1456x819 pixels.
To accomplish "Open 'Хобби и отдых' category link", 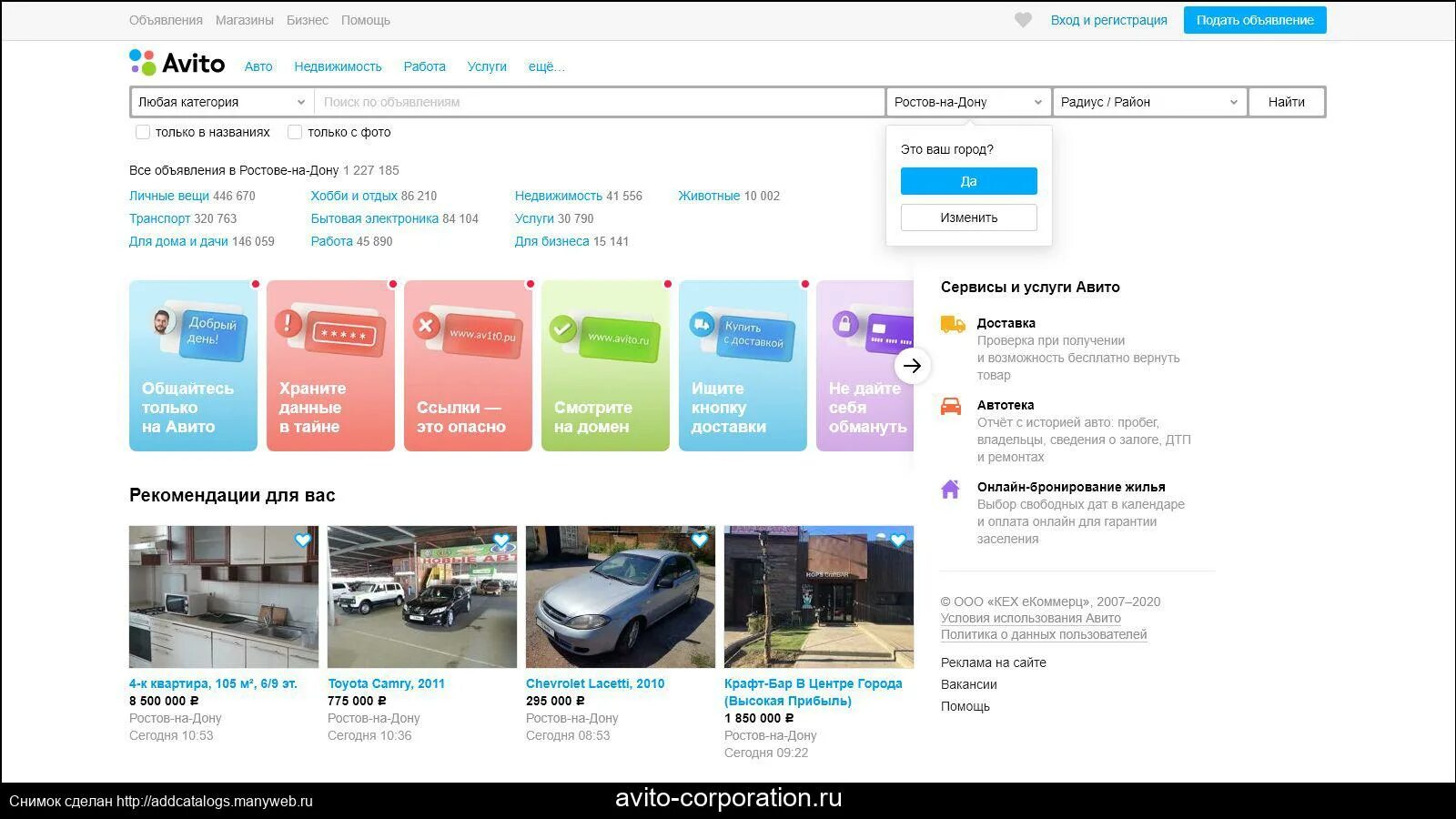I will pyautogui.click(x=354, y=196).
